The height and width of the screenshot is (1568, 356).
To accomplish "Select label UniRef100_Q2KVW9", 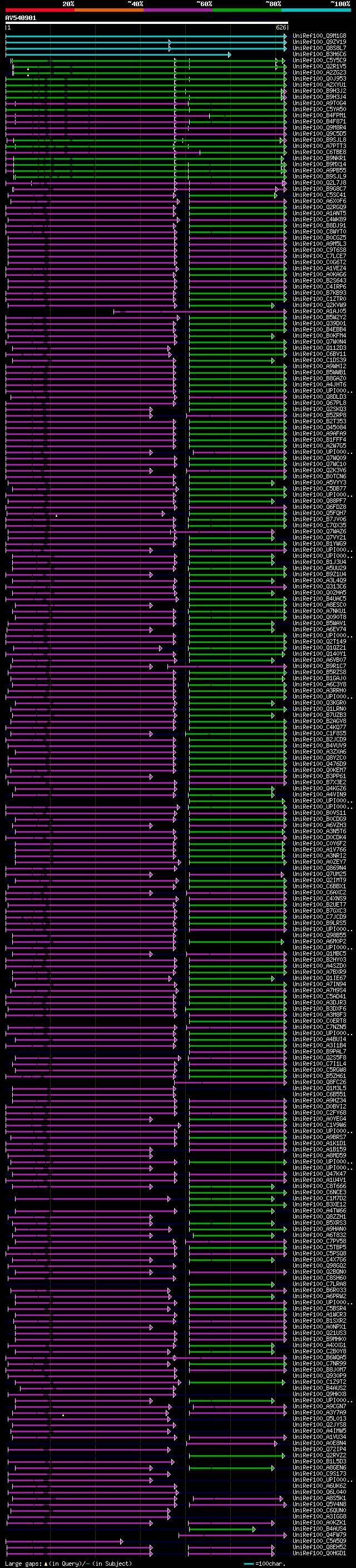I will 319,305.
